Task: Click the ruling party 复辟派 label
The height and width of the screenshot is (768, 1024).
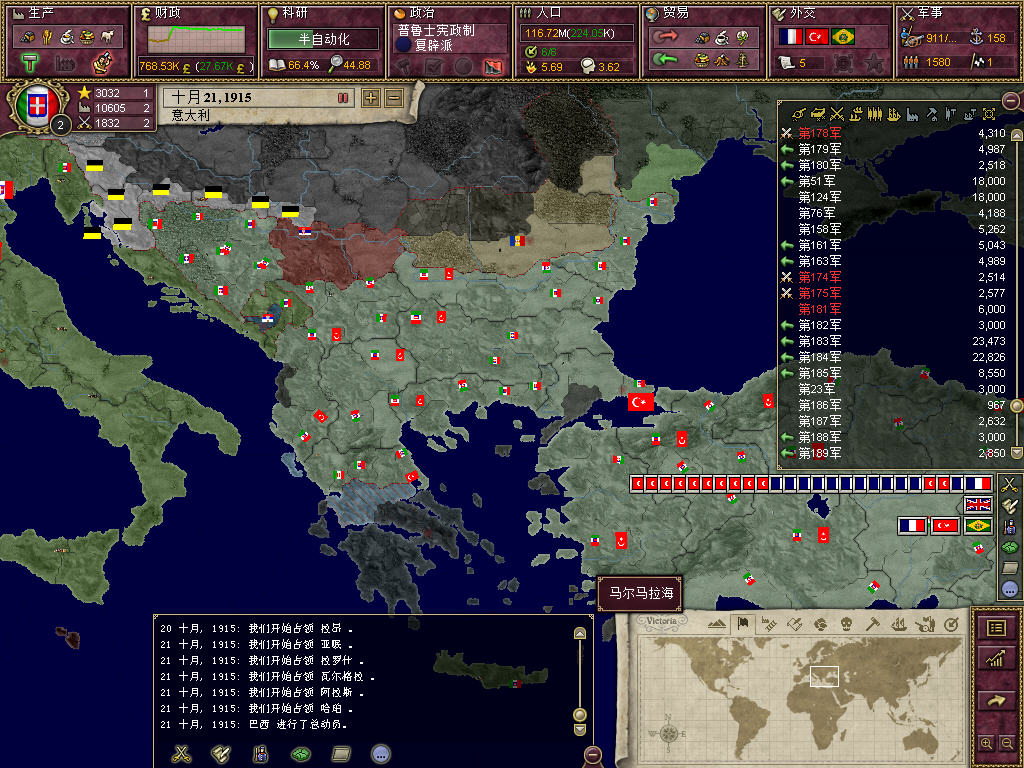Action: (x=434, y=45)
